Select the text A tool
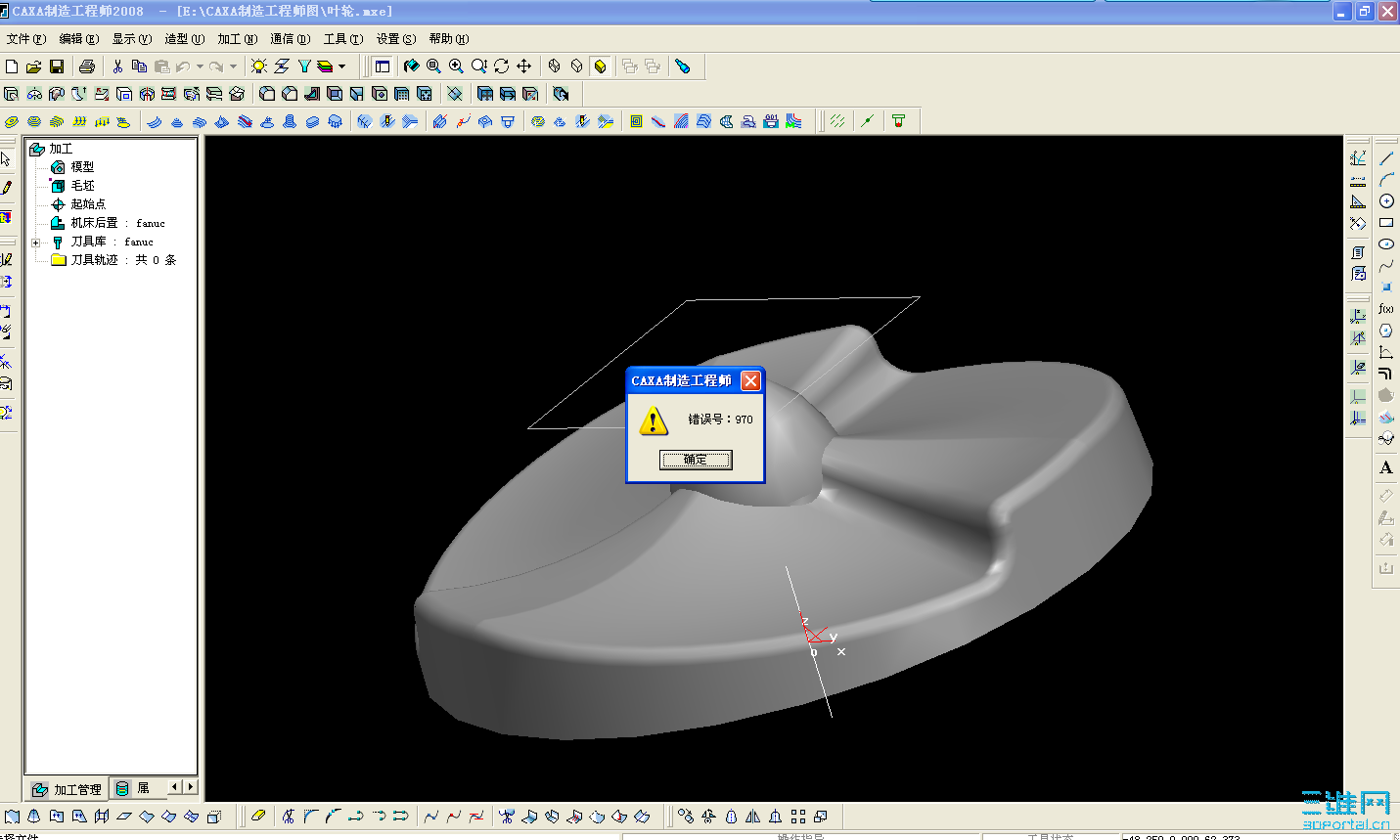This screenshot has height=840, width=1400. pyautogui.click(x=1386, y=467)
